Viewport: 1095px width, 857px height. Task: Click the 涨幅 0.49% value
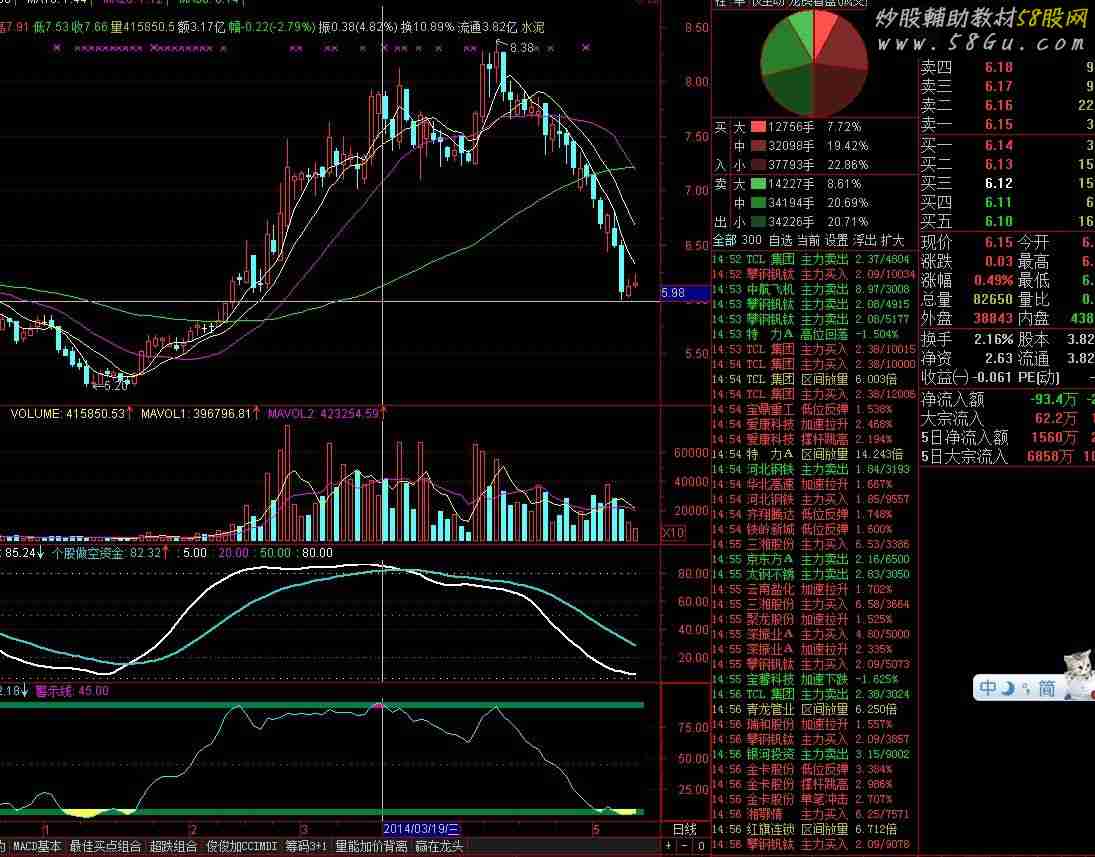[x=993, y=281]
